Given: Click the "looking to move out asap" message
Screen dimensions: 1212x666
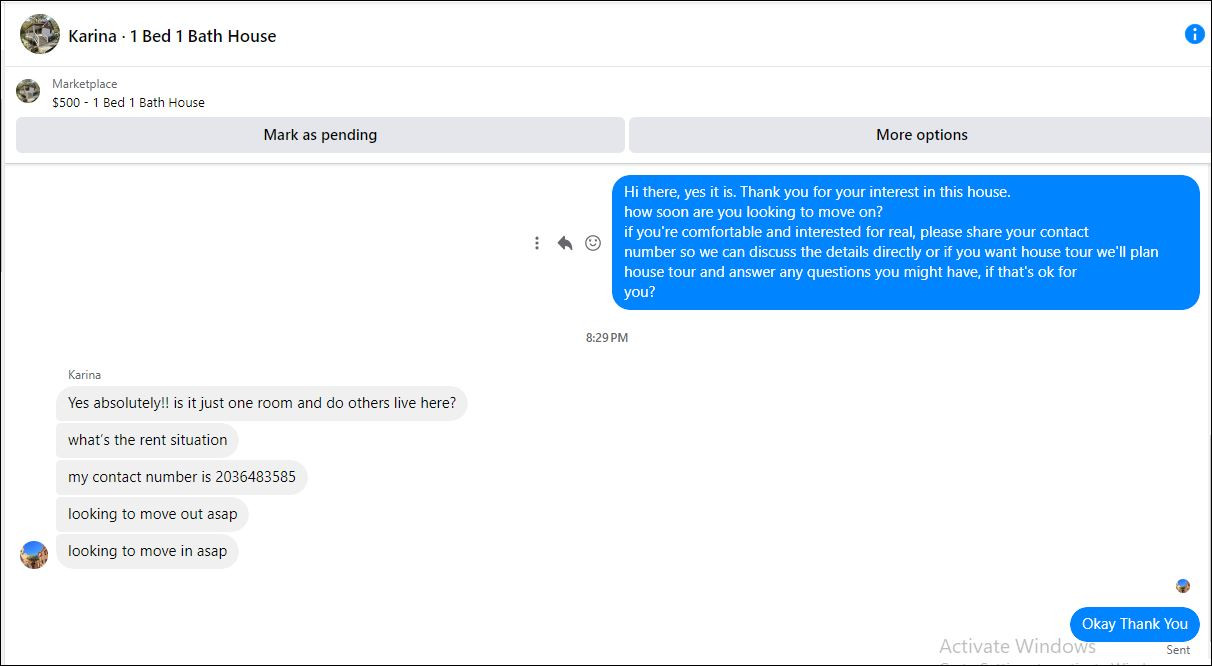Looking at the screenshot, I should [x=152, y=514].
